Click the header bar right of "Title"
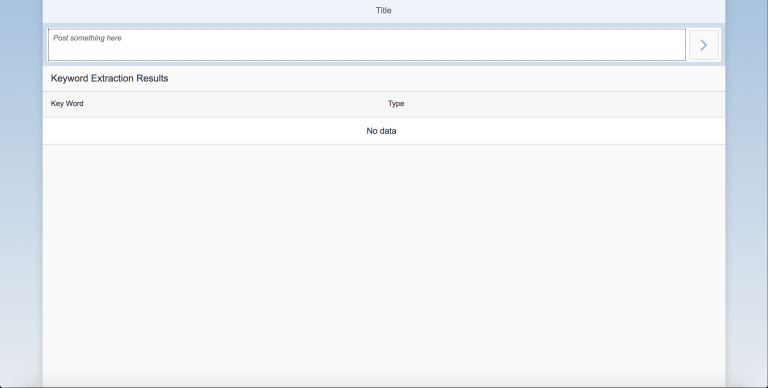This screenshot has width=768, height=388. pyautogui.click(x=558, y=10)
